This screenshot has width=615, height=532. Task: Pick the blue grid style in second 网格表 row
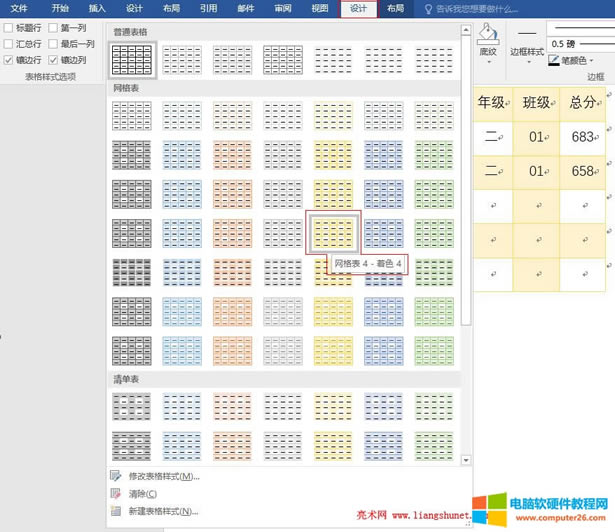[182, 155]
